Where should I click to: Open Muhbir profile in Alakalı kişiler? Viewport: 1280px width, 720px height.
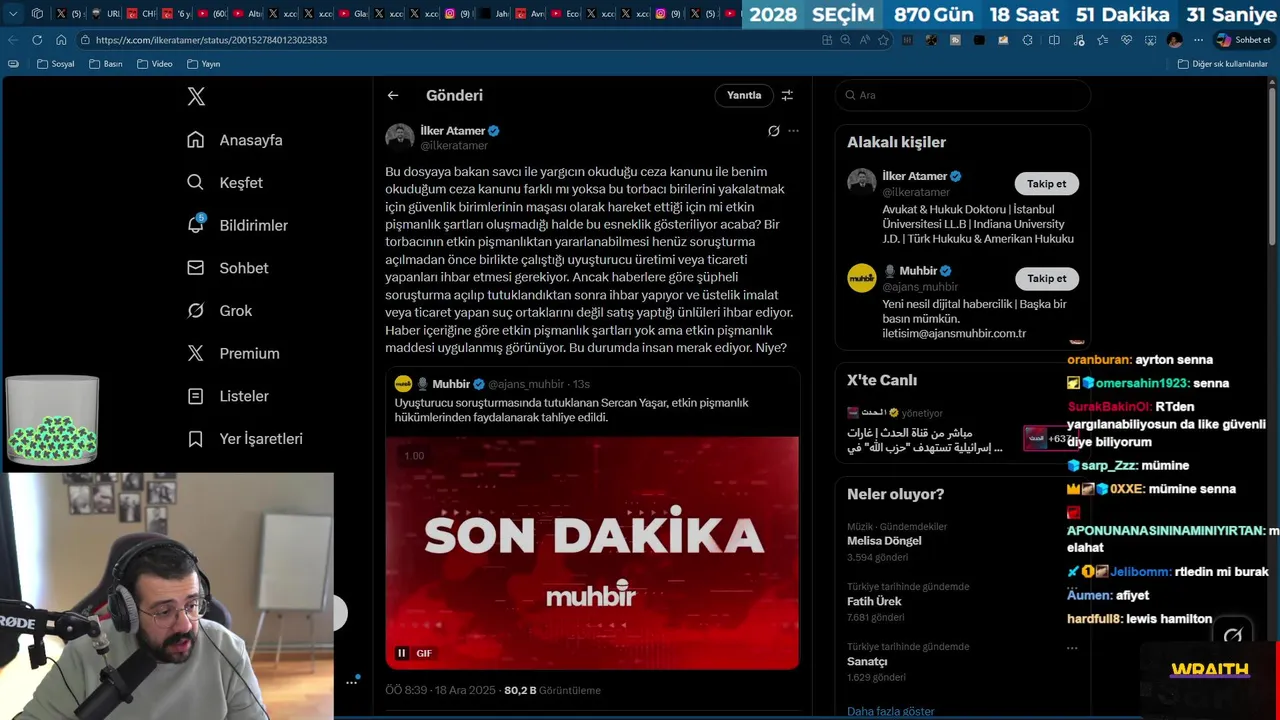(x=917, y=271)
